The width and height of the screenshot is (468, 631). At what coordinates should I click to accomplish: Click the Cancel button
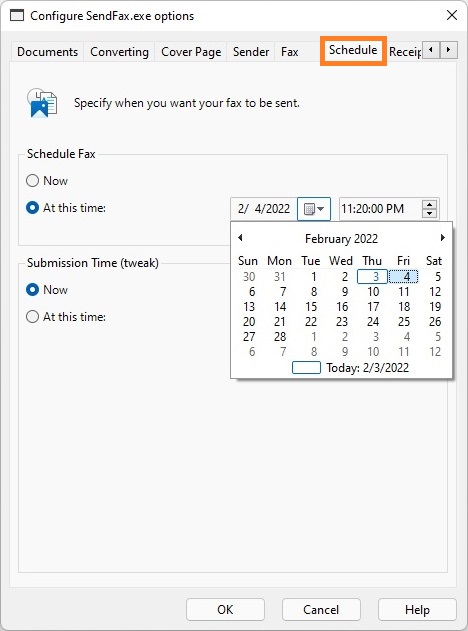[321, 610]
